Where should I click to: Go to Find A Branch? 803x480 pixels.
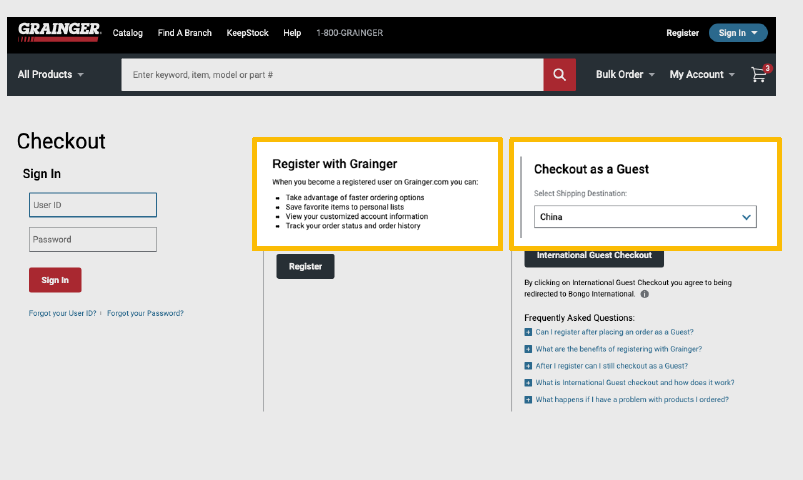click(185, 33)
